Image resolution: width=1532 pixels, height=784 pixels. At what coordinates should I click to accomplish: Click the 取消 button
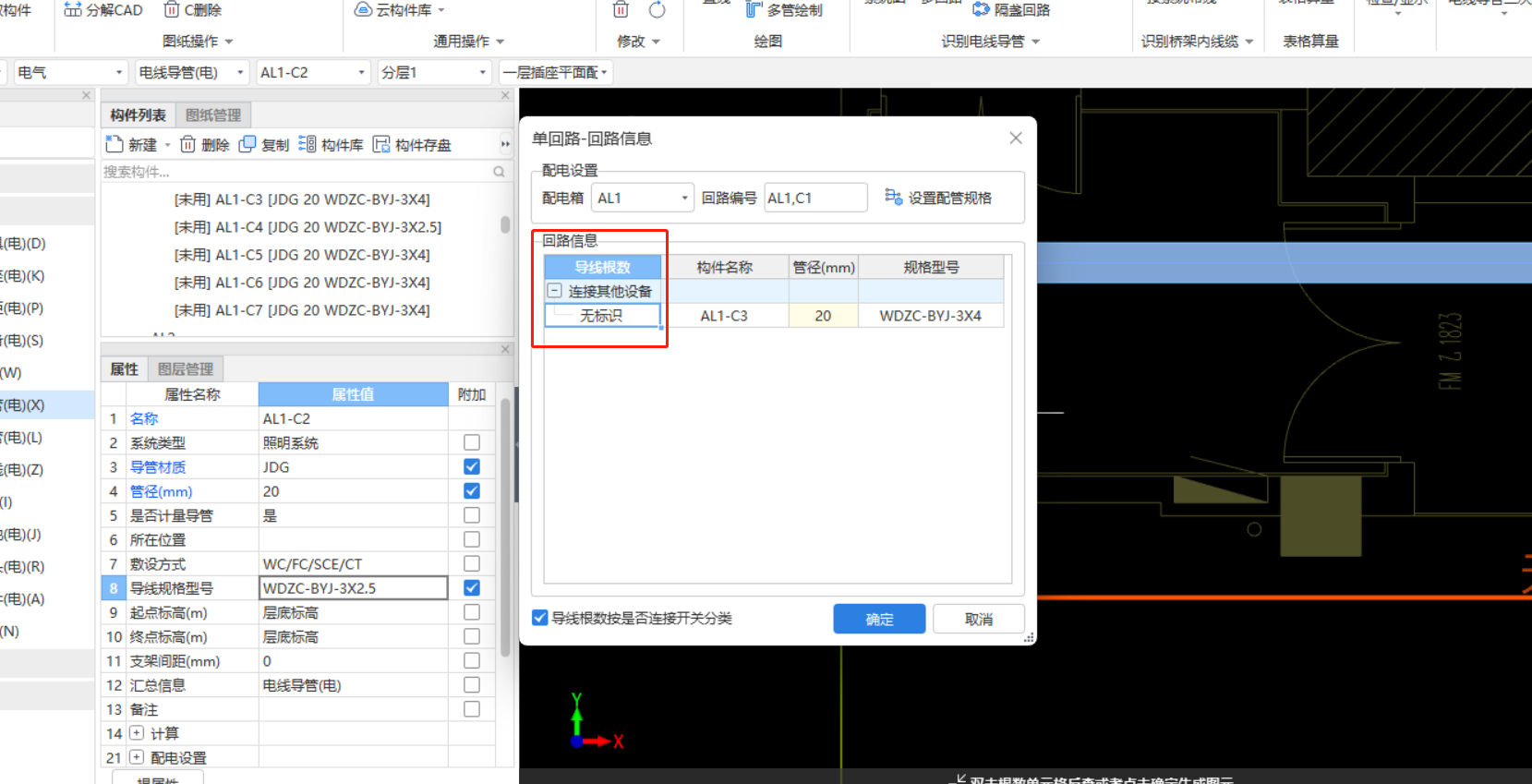(979, 619)
